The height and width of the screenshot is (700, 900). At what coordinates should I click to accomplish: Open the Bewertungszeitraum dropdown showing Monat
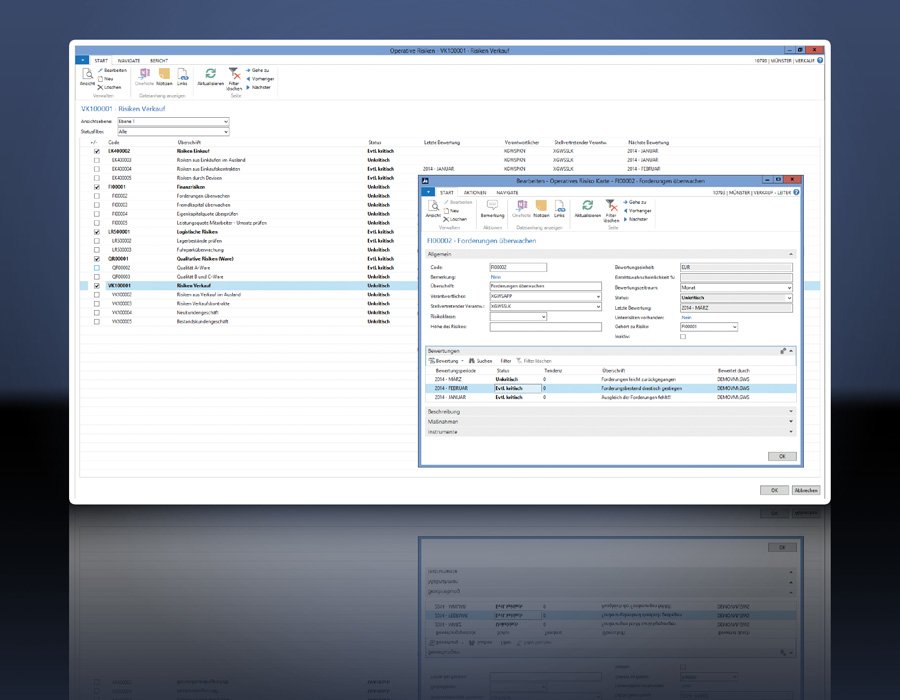point(788,287)
